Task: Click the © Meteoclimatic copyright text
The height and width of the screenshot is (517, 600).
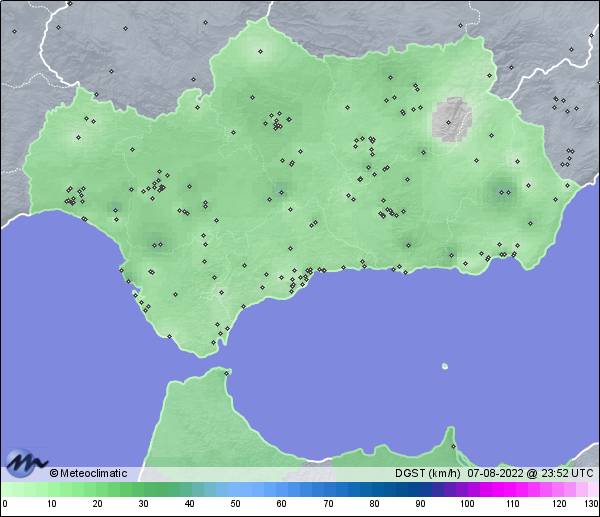Action: coord(88,473)
